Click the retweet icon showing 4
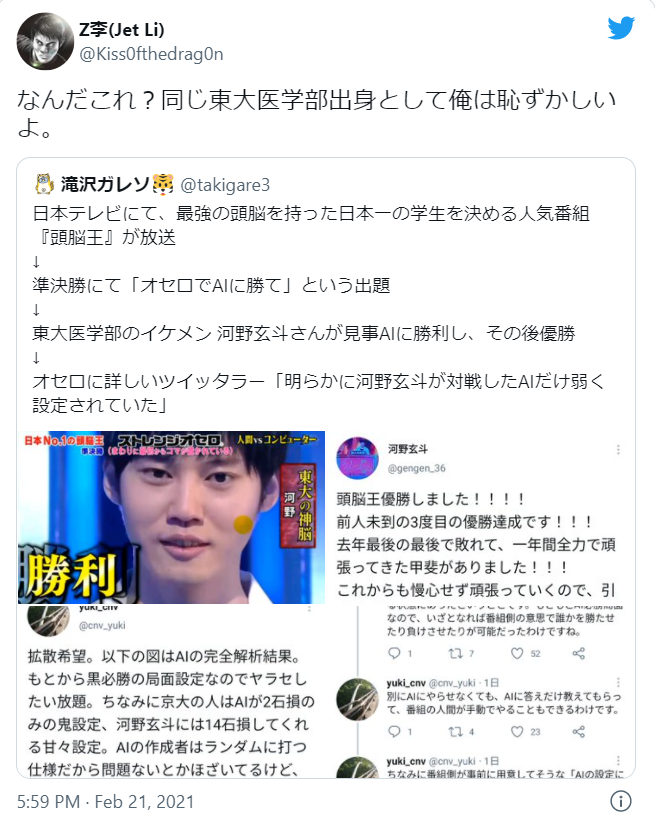This screenshot has height=816, width=655. coord(455,732)
